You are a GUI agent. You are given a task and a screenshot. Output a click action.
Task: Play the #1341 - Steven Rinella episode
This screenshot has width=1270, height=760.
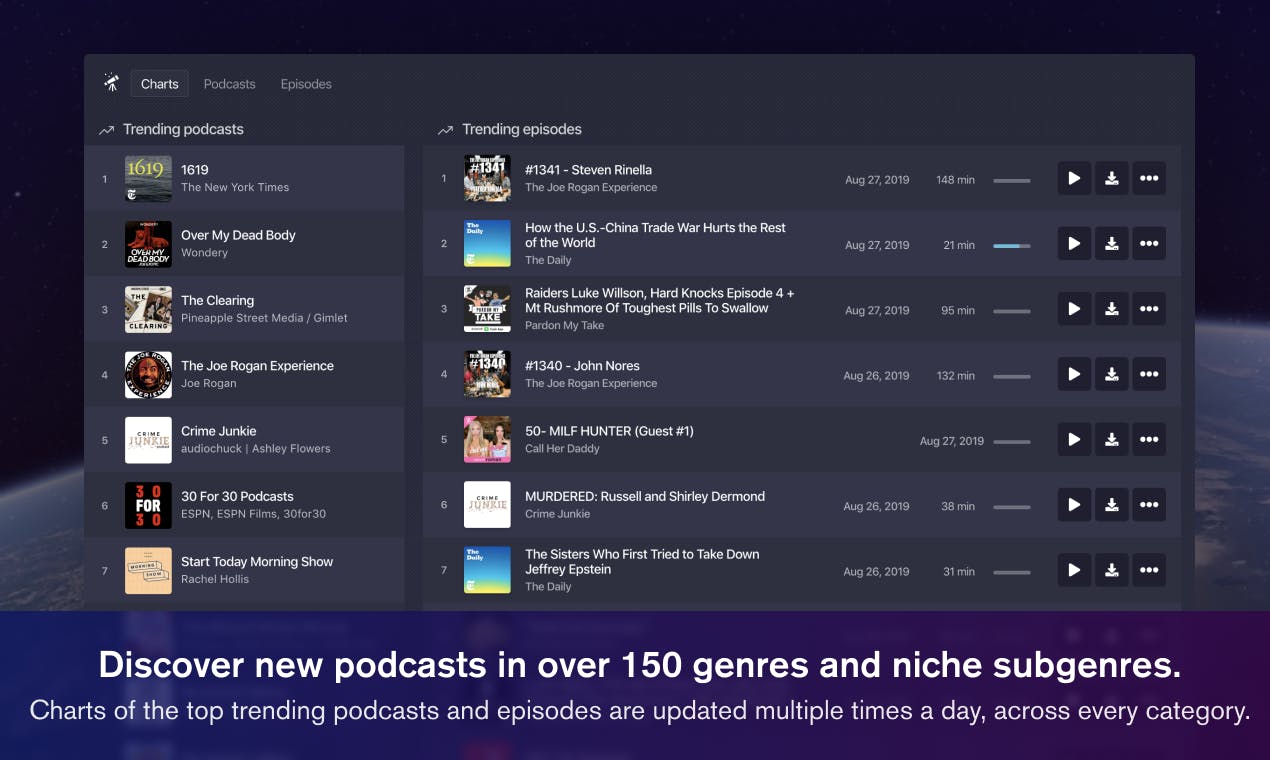(1074, 178)
